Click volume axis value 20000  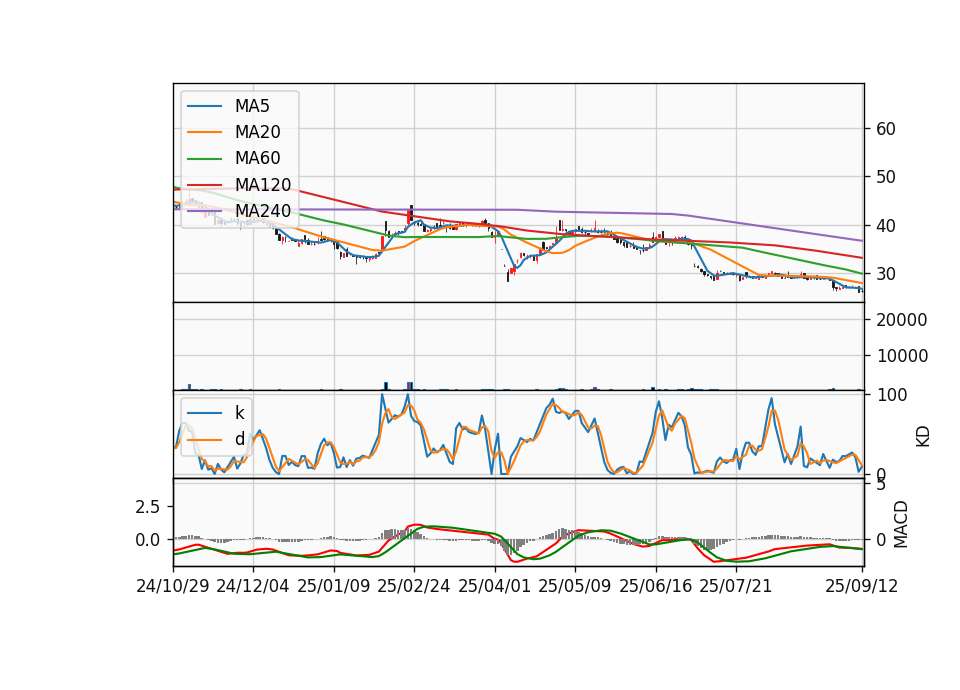[902, 320]
